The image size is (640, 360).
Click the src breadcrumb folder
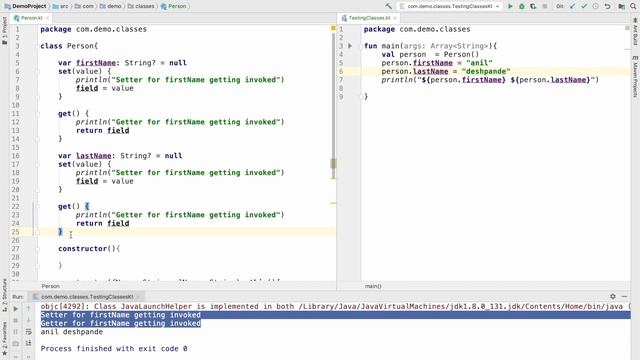(60, 6)
